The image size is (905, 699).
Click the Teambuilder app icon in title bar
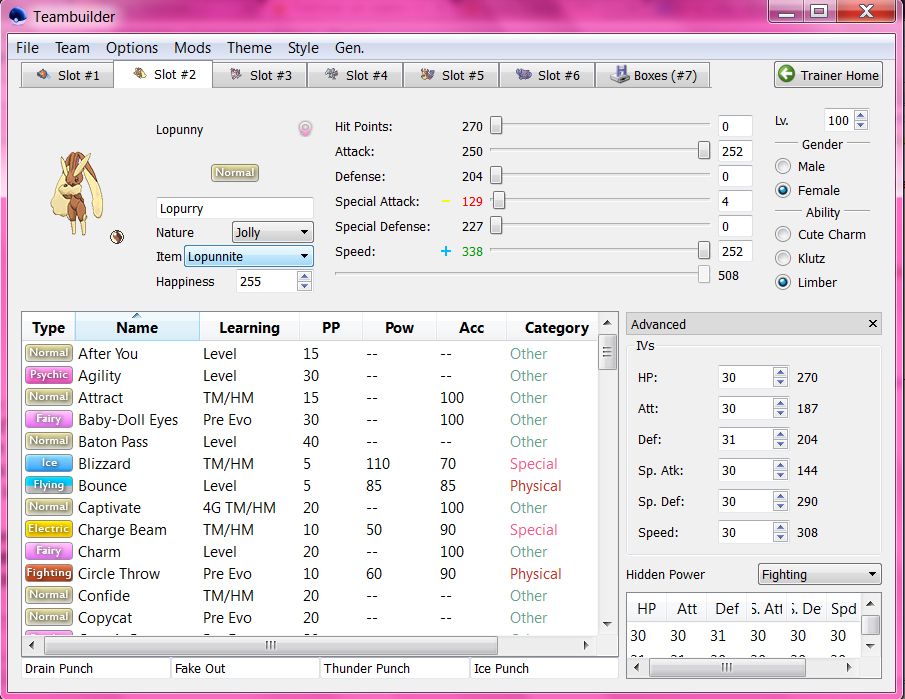(x=18, y=16)
